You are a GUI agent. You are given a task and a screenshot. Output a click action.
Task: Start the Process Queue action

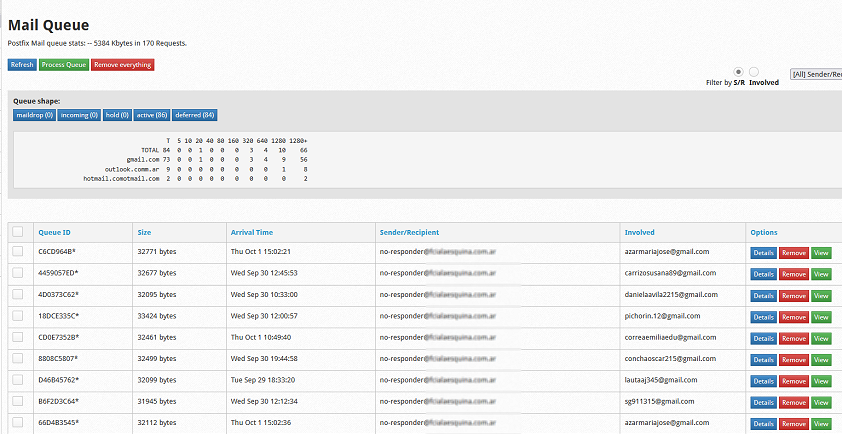[x=64, y=65]
